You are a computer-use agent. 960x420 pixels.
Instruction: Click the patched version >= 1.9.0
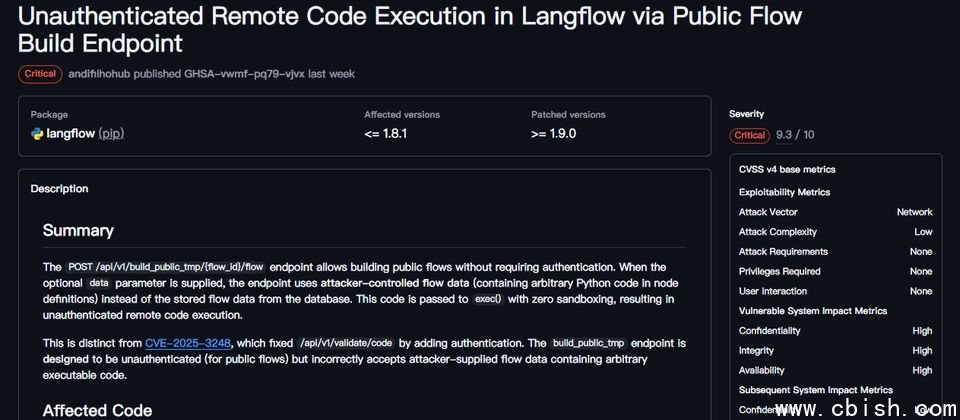point(553,133)
